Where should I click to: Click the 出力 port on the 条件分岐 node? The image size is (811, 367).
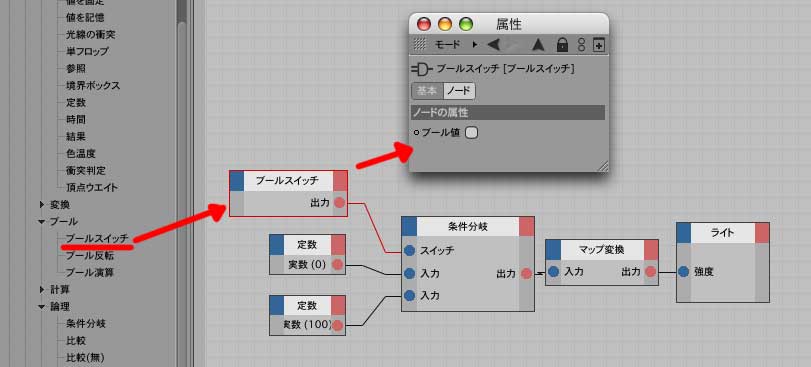(527, 273)
